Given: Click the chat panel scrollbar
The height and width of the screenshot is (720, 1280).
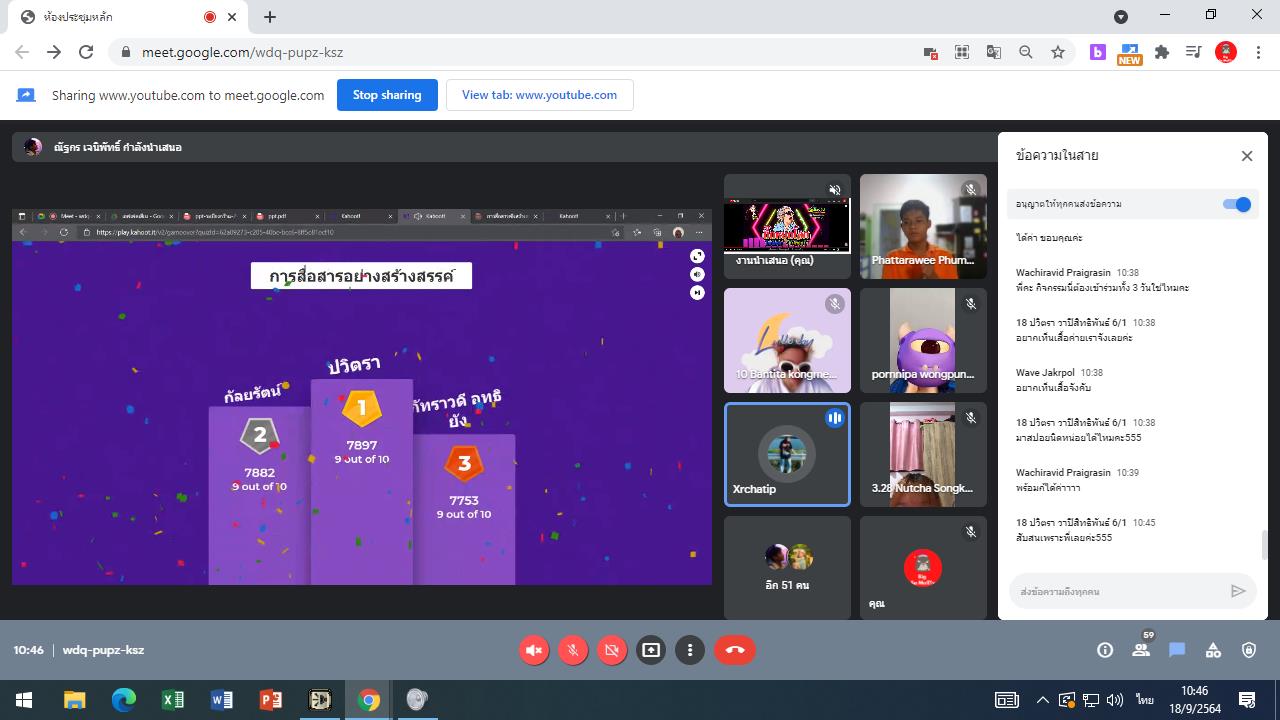Looking at the screenshot, I should coord(1264,545).
